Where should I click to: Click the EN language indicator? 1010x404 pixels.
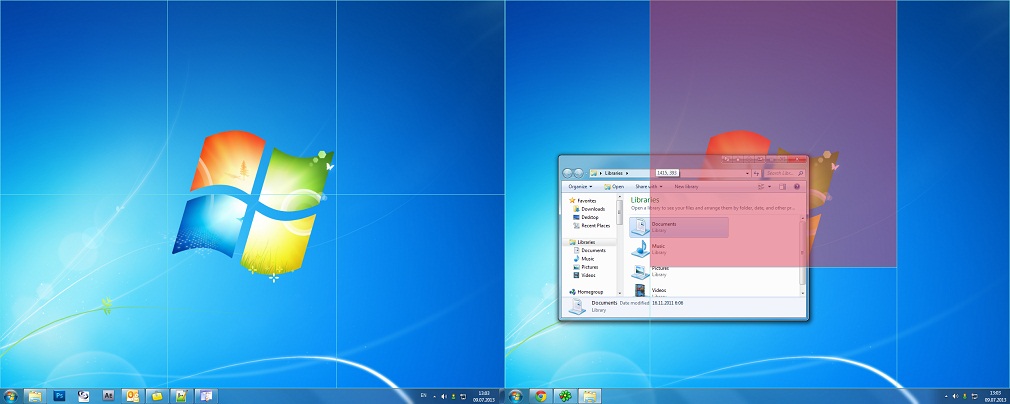click(423, 395)
